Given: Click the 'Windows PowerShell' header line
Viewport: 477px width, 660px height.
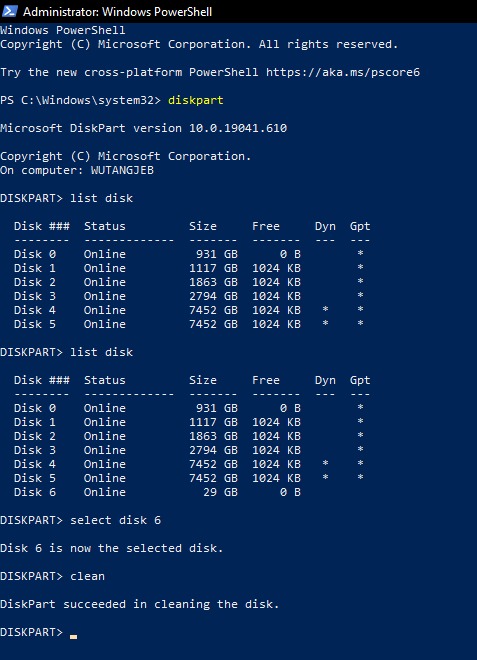Looking at the screenshot, I should 63,30.
